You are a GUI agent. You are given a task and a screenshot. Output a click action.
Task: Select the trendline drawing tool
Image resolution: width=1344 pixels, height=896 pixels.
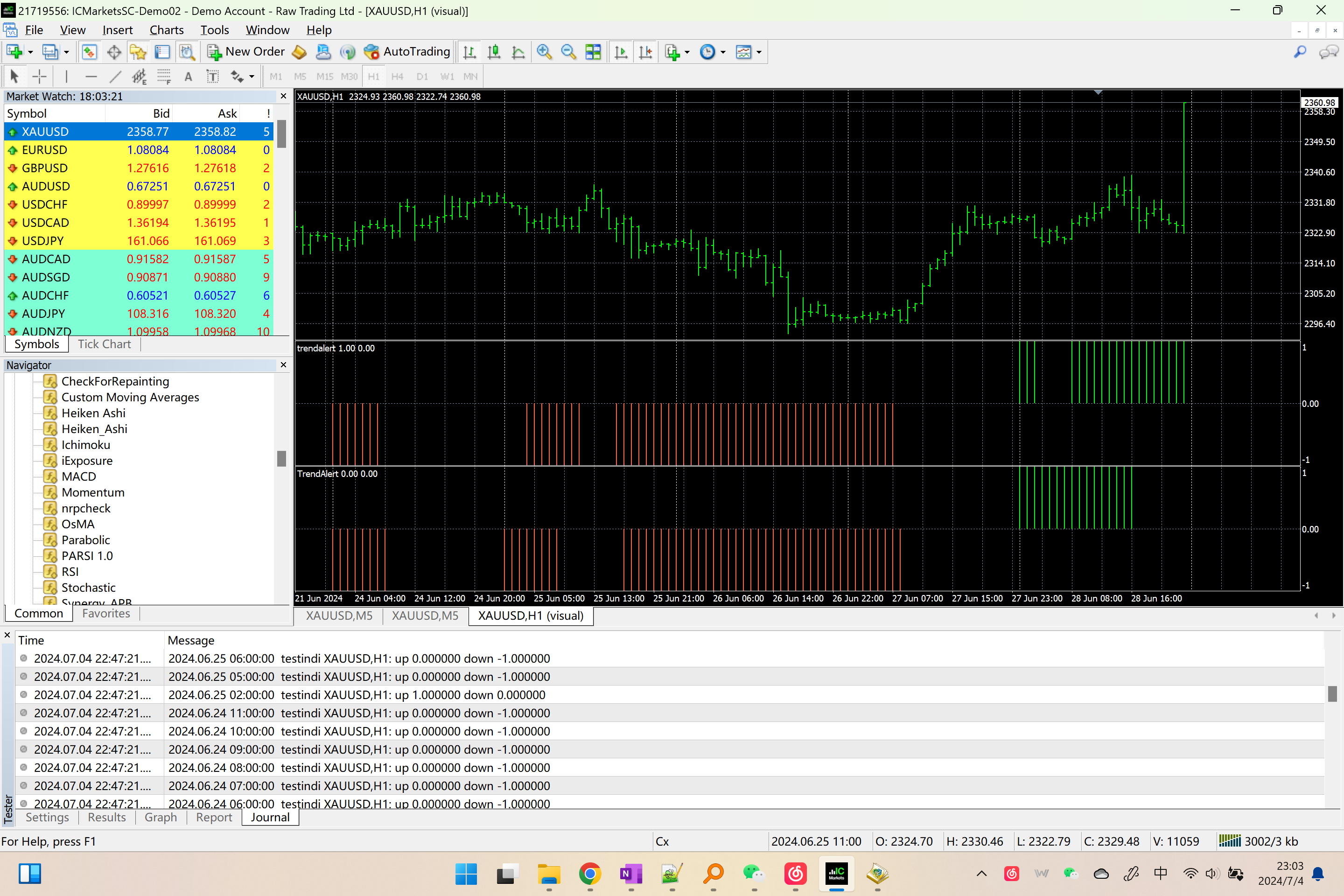coord(115,76)
